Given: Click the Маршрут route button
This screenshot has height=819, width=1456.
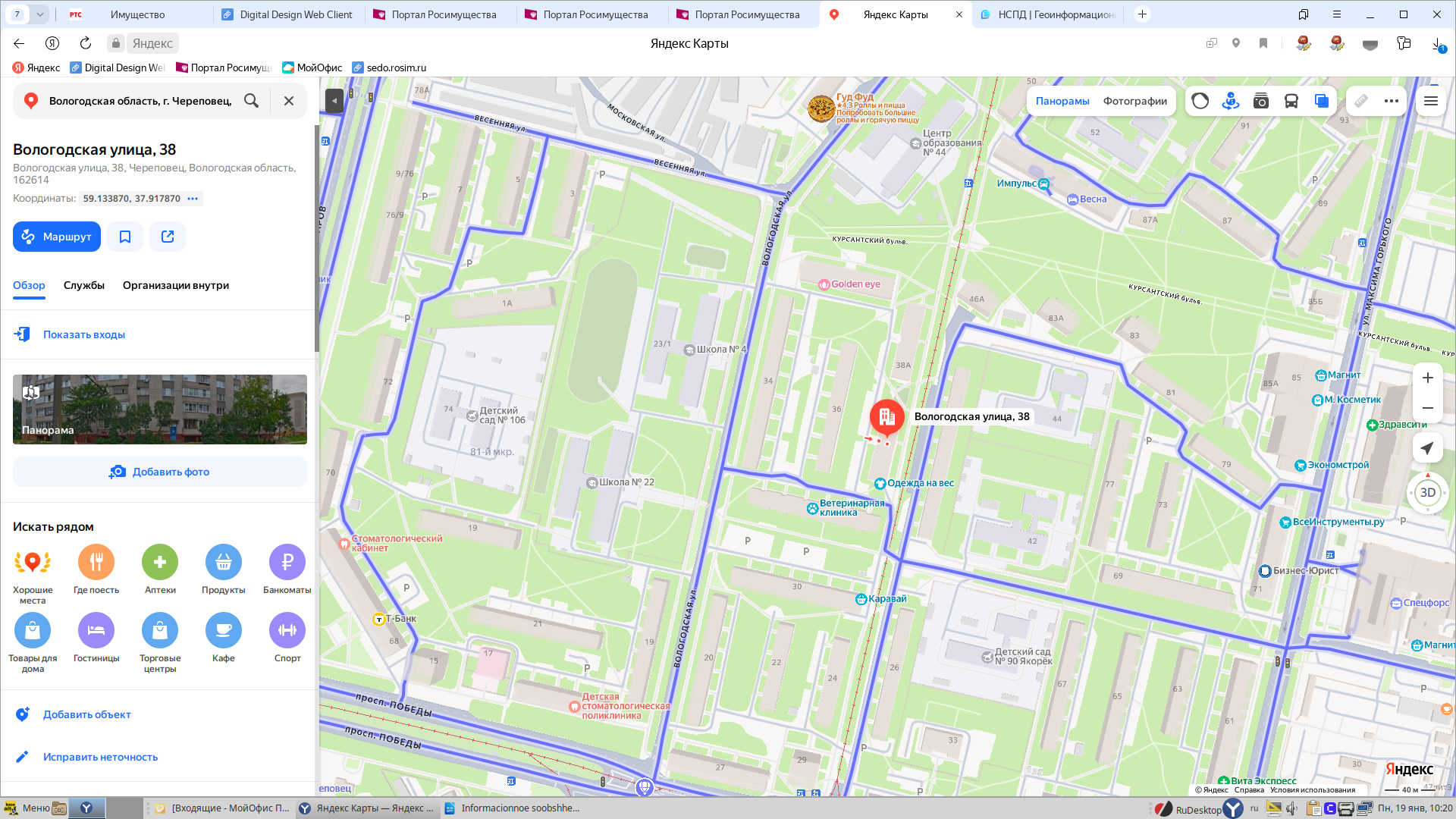Looking at the screenshot, I should pyautogui.click(x=57, y=237).
